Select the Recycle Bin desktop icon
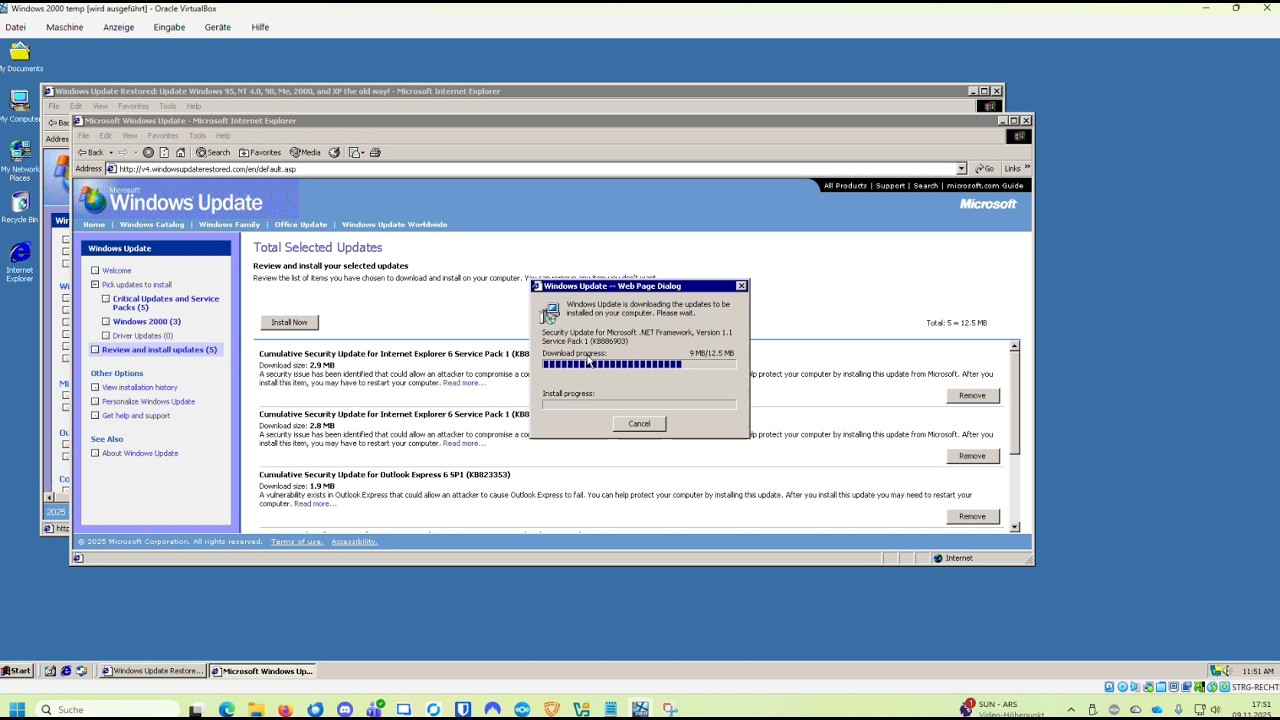This screenshot has height=720, width=1280. [x=20, y=208]
